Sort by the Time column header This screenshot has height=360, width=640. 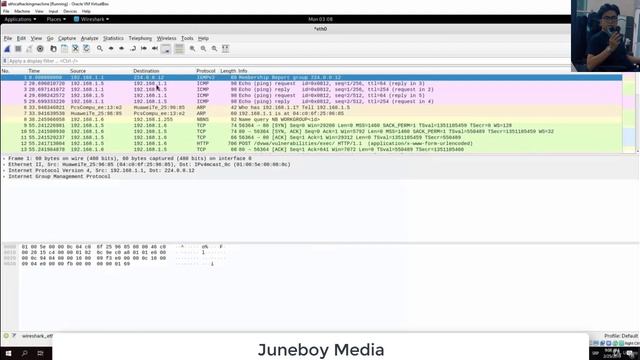pyautogui.click(x=34, y=71)
